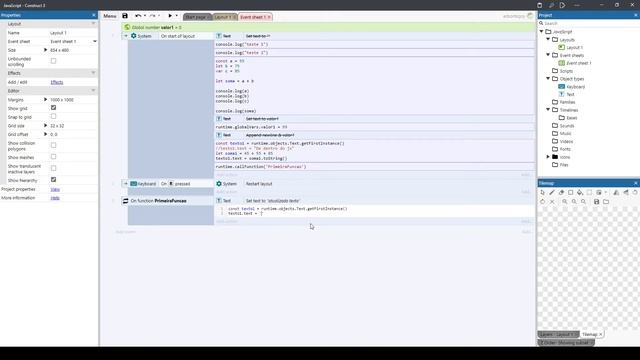Click the tilemap rotate icon
The width and height of the screenshot is (640, 360).
coord(635,192)
